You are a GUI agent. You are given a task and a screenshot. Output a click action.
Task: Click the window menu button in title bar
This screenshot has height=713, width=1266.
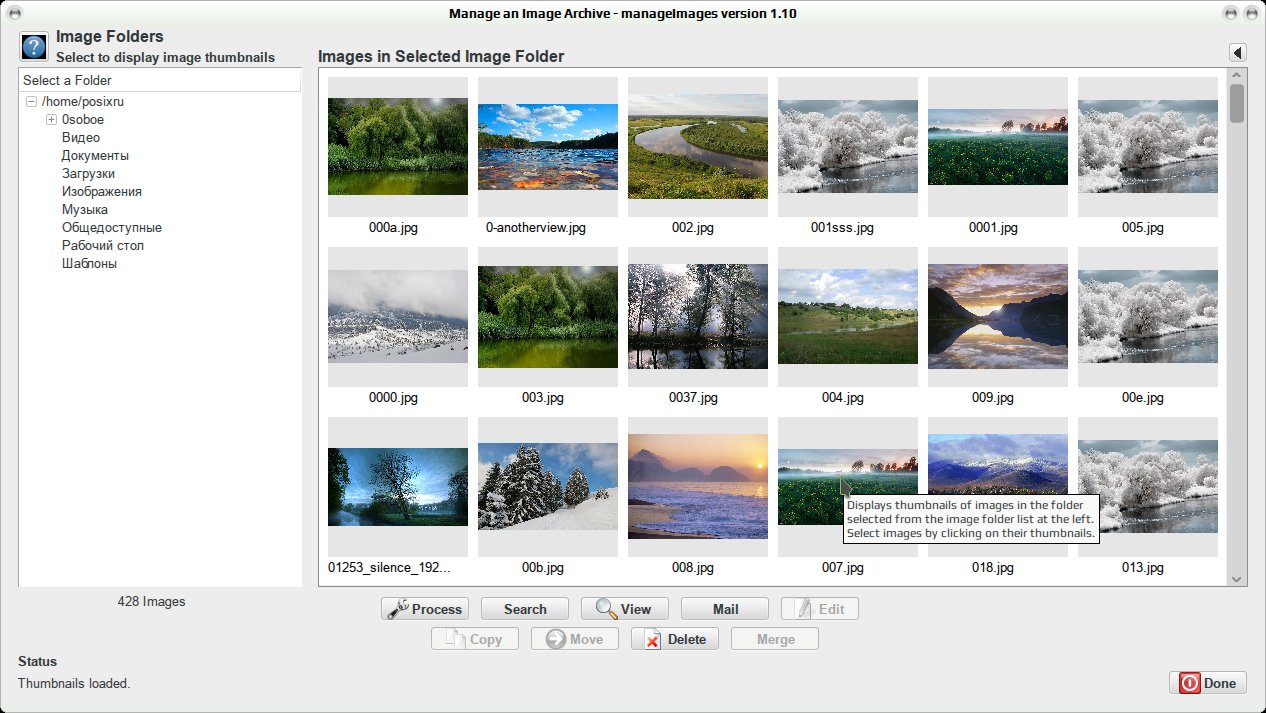(14, 14)
